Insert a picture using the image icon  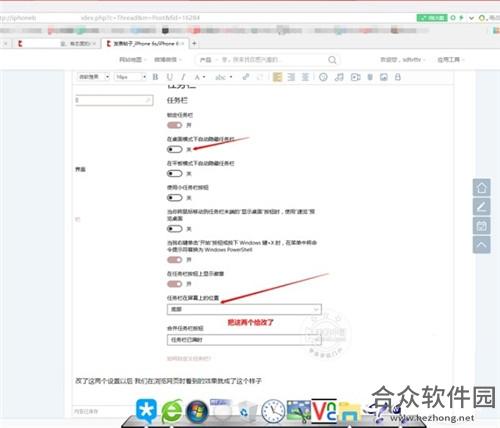click(x=384, y=77)
